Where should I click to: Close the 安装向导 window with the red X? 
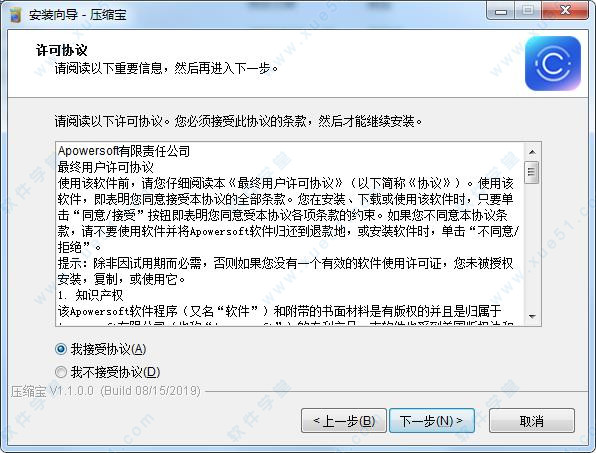pyautogui.click(x=565, y=11)
